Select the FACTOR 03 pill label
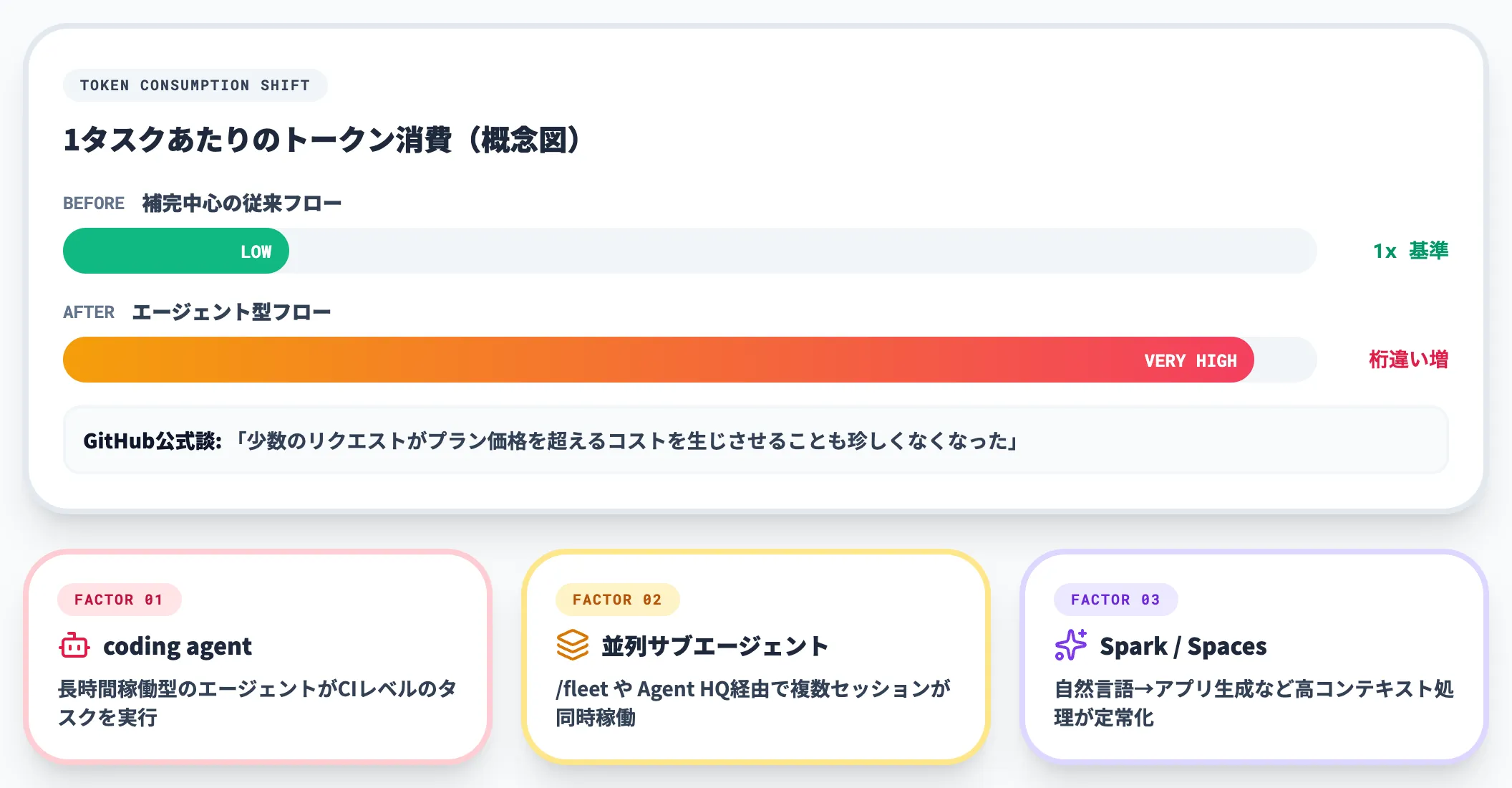 [x=1115, y=600]
